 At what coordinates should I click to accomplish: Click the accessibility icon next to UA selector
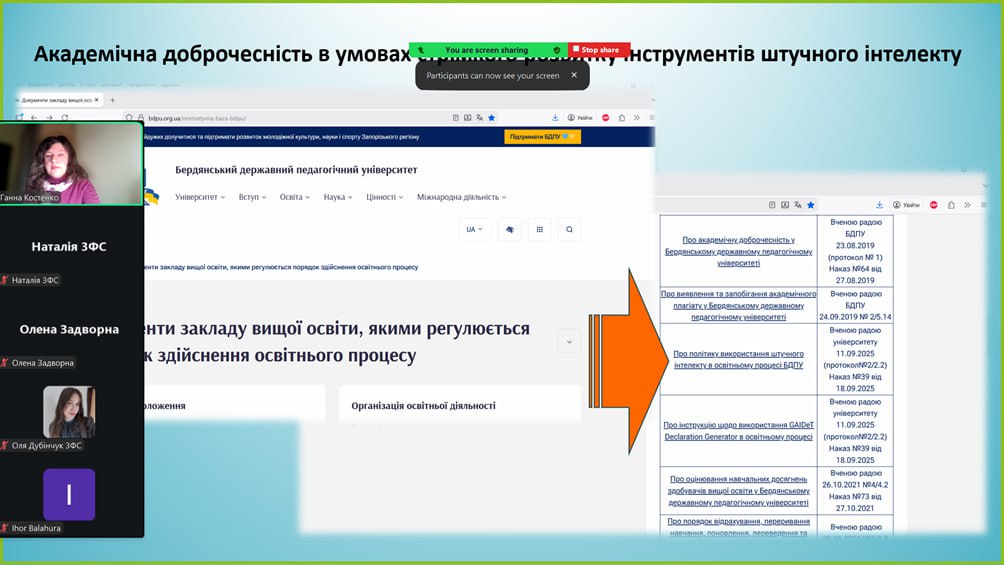pyautogui.click(x=509, y=230)
